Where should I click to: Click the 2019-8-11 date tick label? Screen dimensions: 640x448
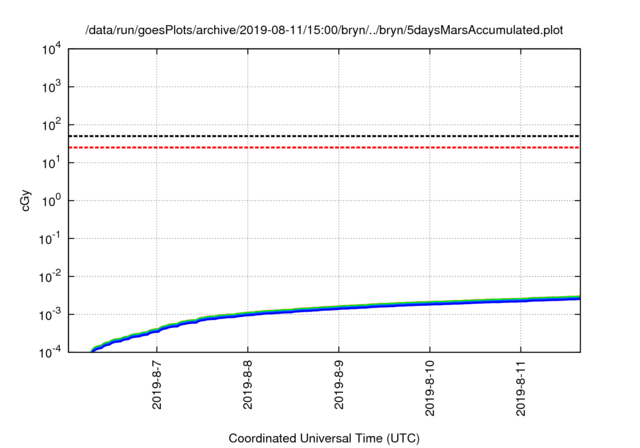pyautogui.click(x=521, y=388)
